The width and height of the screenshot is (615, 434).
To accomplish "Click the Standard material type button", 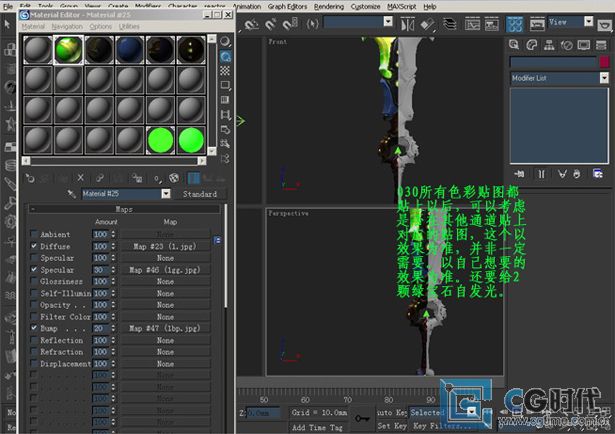I will (x=200, y=194).
